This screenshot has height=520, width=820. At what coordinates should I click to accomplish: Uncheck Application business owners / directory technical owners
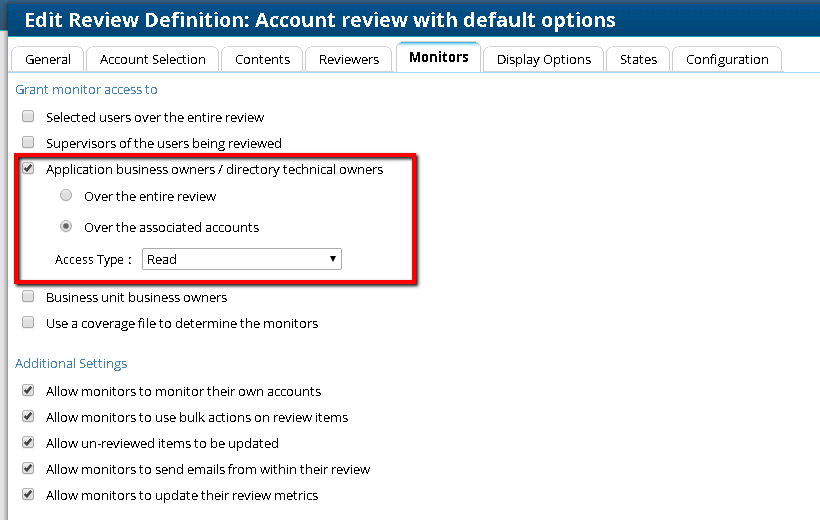(28, 169)
